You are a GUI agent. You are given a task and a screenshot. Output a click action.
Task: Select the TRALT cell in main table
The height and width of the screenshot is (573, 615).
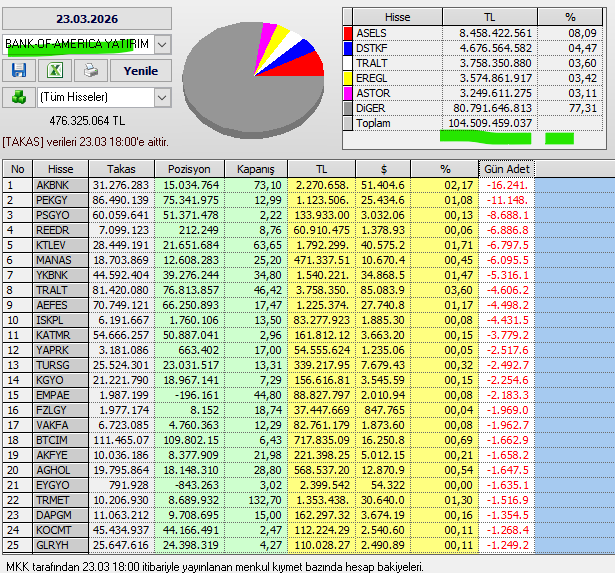[x=61, y=290]
